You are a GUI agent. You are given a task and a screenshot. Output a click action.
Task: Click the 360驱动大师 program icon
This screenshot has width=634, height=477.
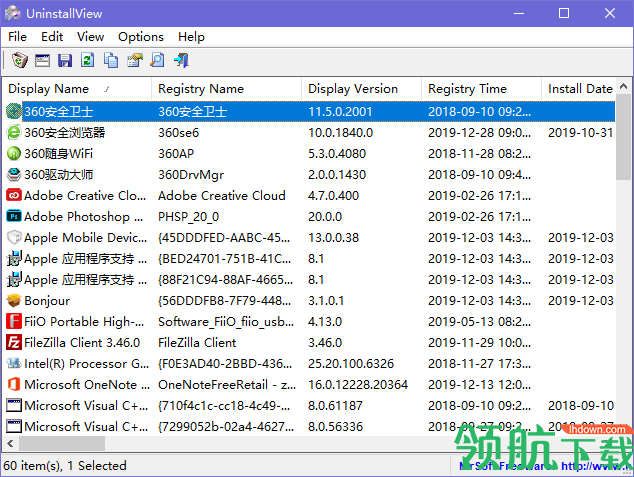click(x=14, y=174)
